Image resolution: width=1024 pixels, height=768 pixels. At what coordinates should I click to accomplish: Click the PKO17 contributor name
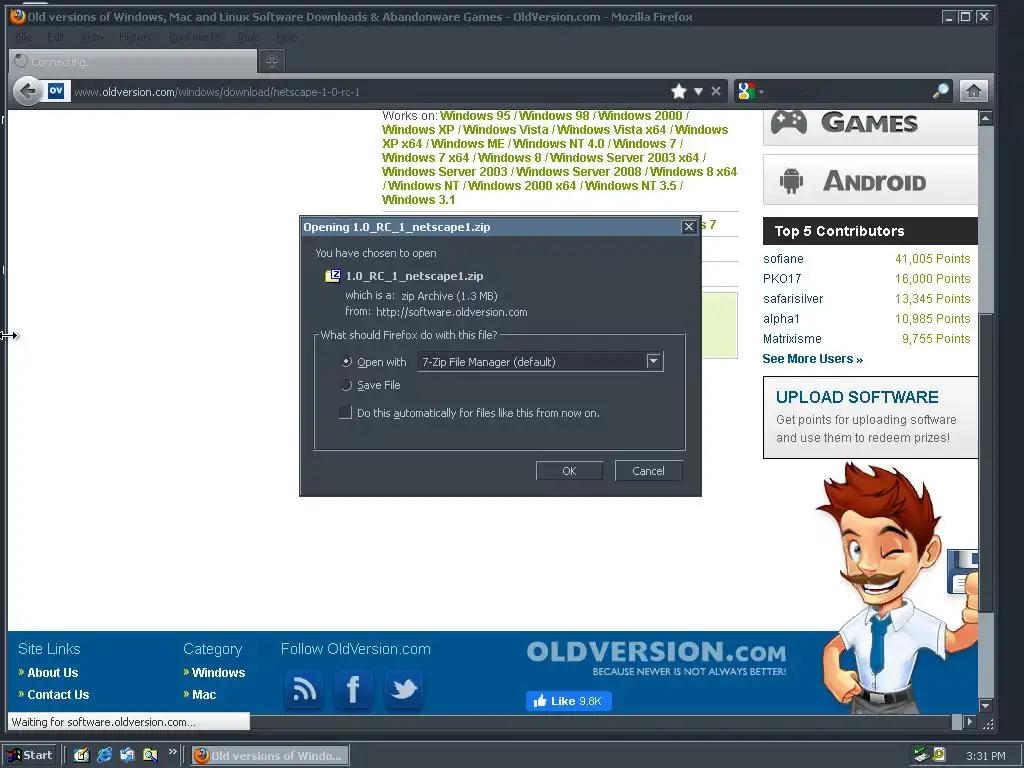782,278
